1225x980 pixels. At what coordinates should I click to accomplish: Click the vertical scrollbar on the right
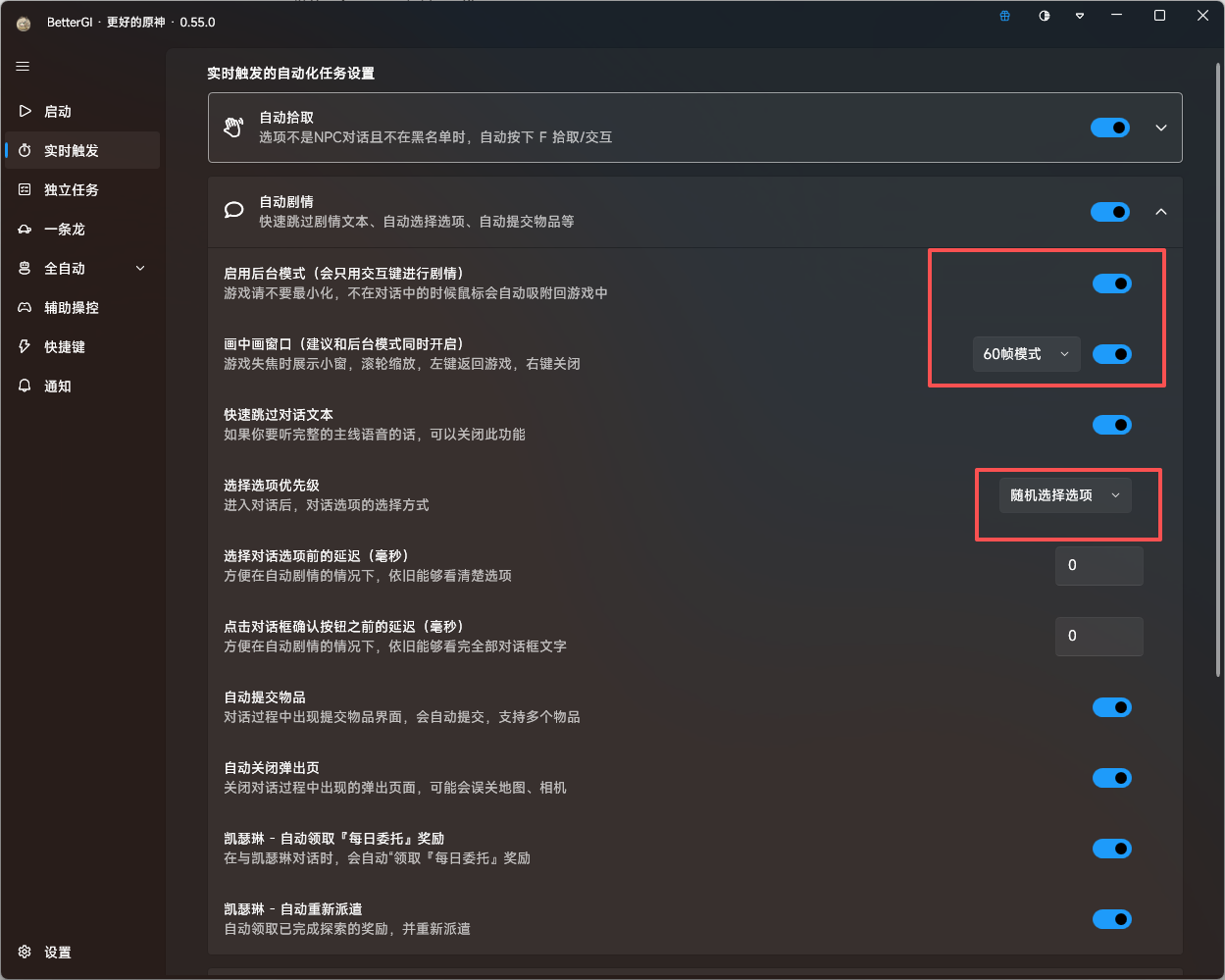1218,373
